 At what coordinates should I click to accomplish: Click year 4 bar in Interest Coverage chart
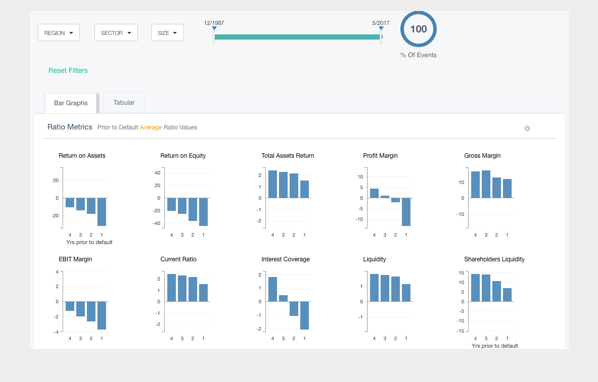coord(273,289)
